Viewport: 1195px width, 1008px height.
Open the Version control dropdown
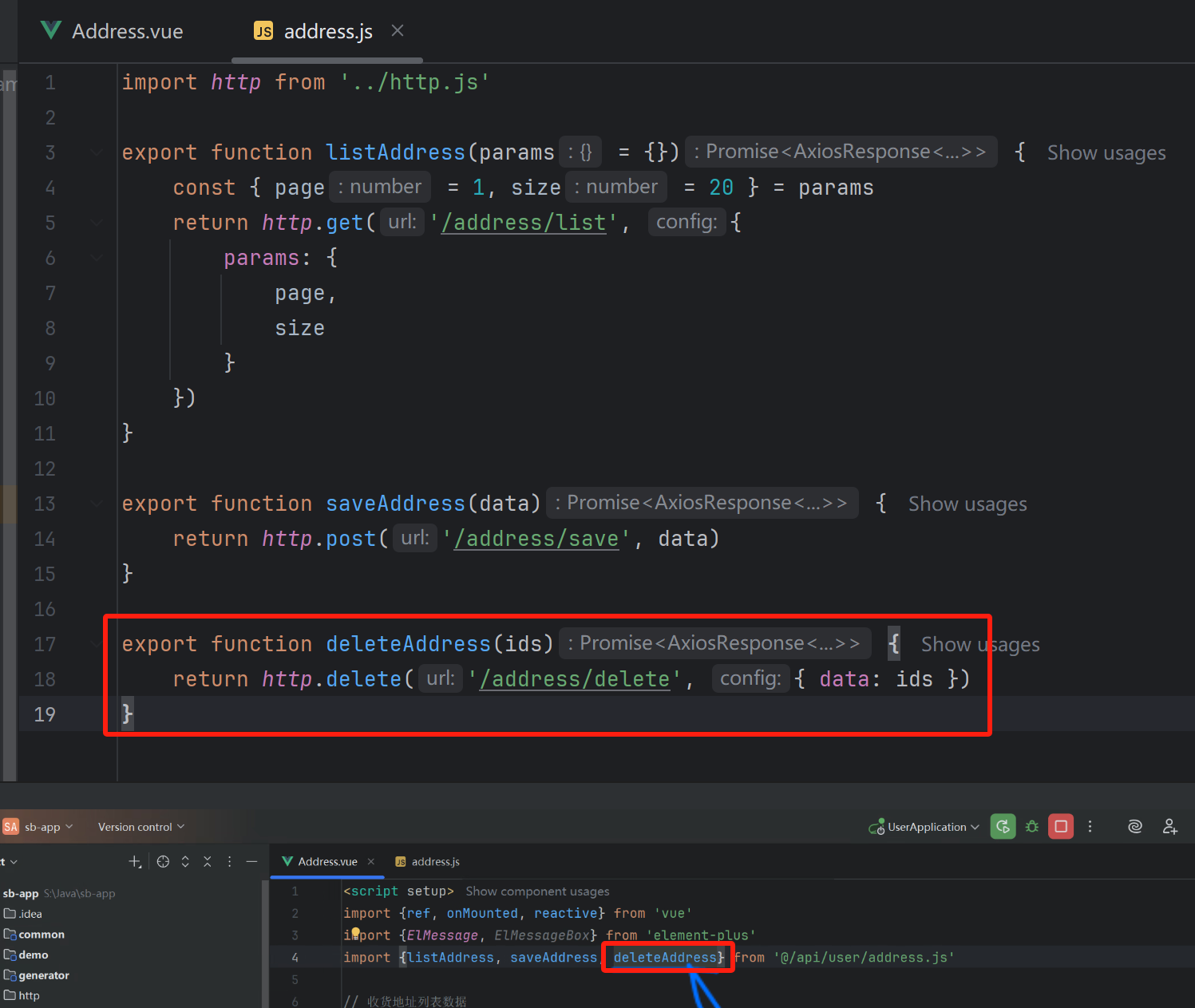tap(140, 827)
